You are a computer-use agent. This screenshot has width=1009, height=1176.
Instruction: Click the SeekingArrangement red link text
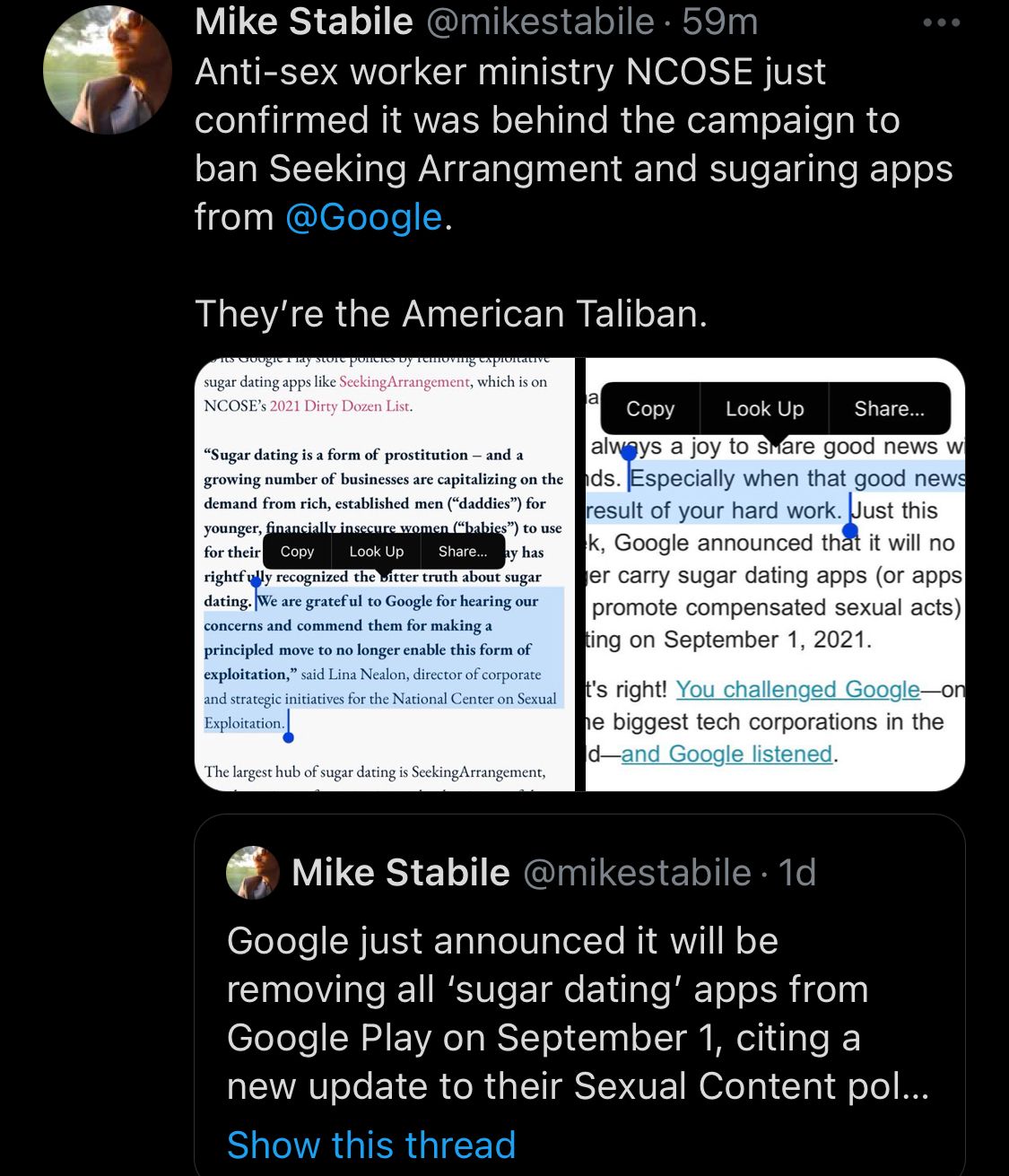point(404,381)
